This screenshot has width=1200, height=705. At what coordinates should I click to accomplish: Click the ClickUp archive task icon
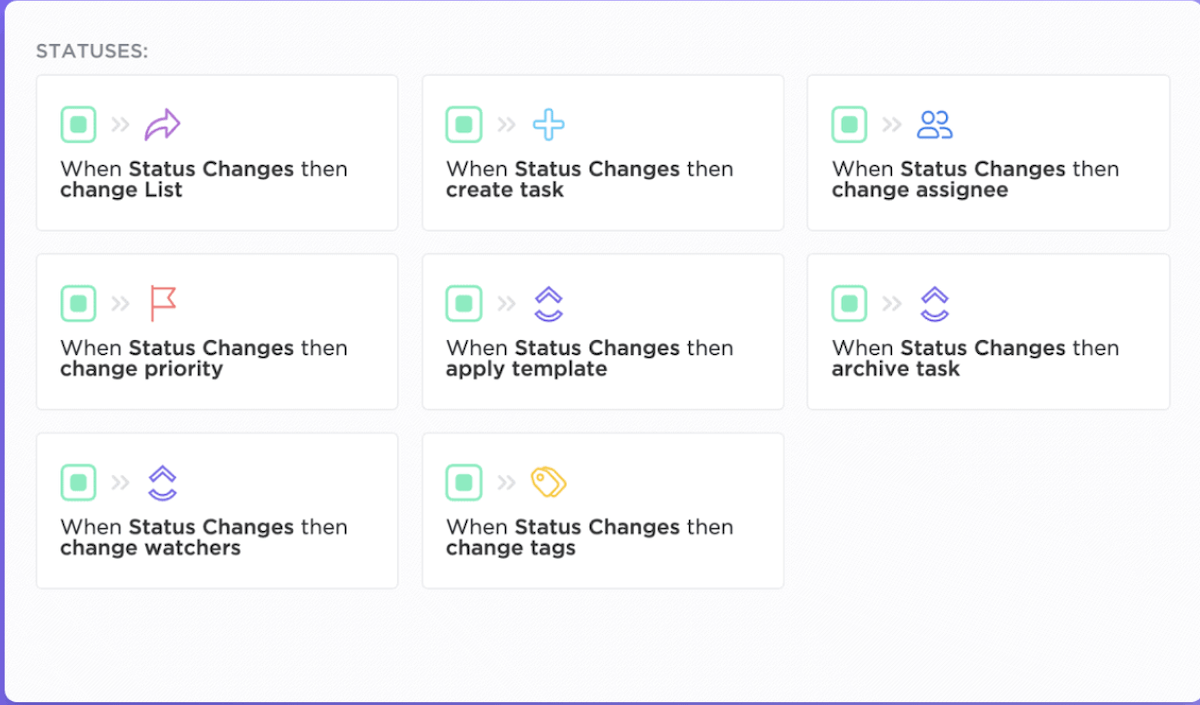tap(934, 303)
